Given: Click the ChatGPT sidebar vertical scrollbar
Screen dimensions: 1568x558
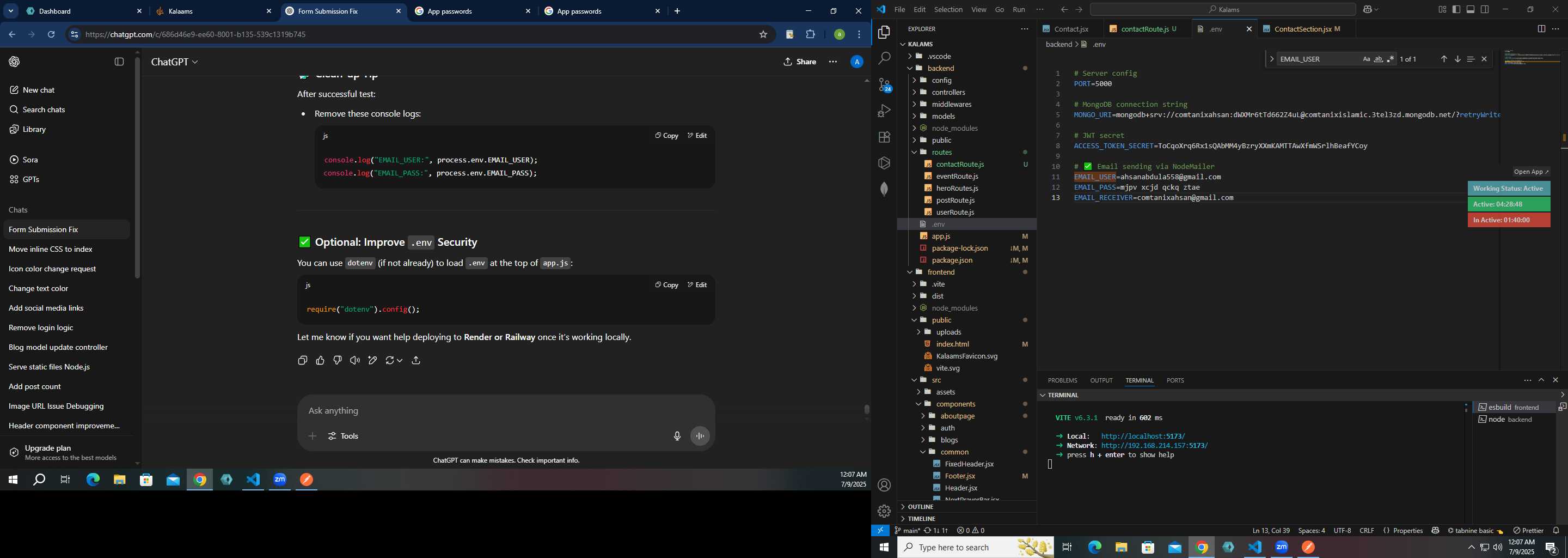Looking at the screenshot, I should [x=138, y=167].
